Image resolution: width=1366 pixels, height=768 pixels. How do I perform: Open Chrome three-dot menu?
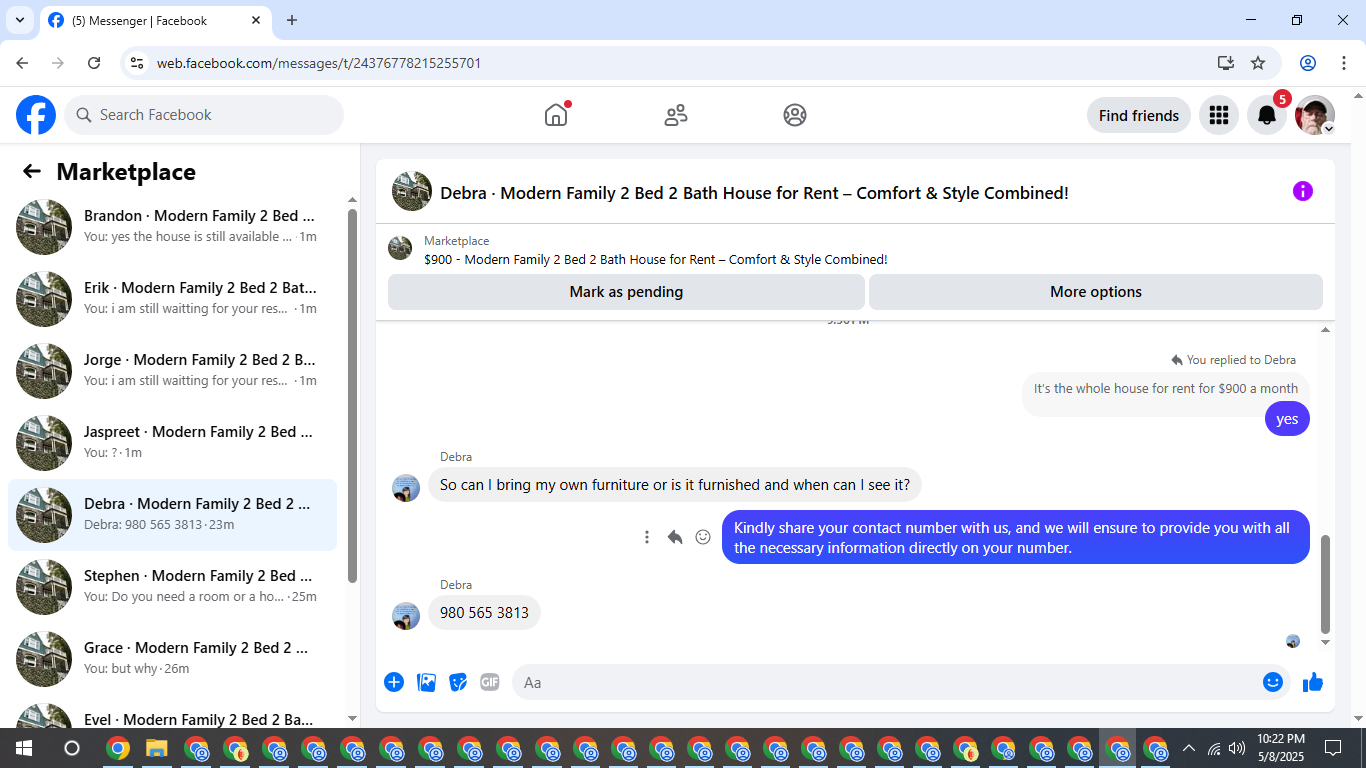point(1342,63)
